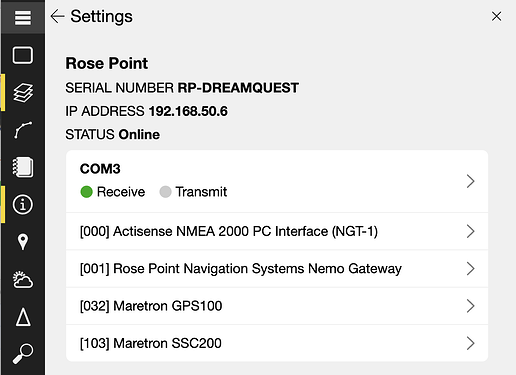Open the chart layers icon
This screenshot has width=516, height=375.
pos(23,92)
